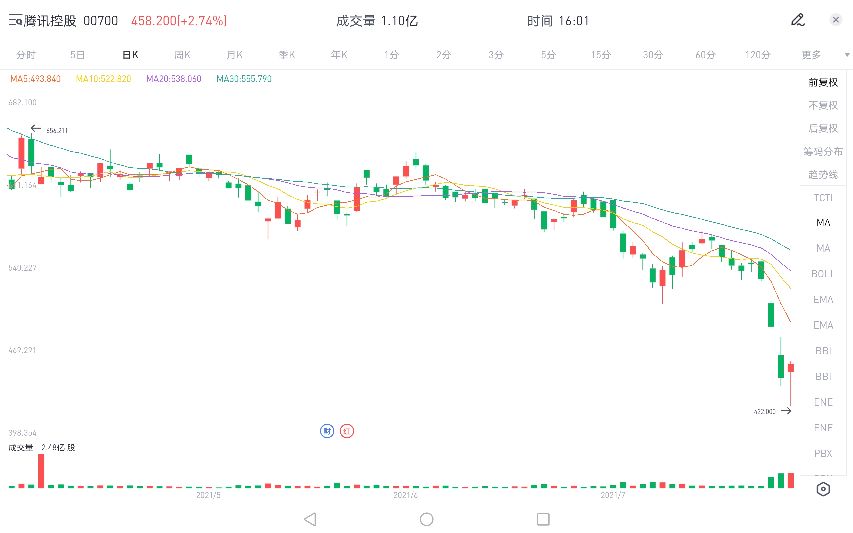Image resolution: width=853 pixels, height=533 pixels.
Task: Click the 398.354 price axis label
Action: point(22,433)
